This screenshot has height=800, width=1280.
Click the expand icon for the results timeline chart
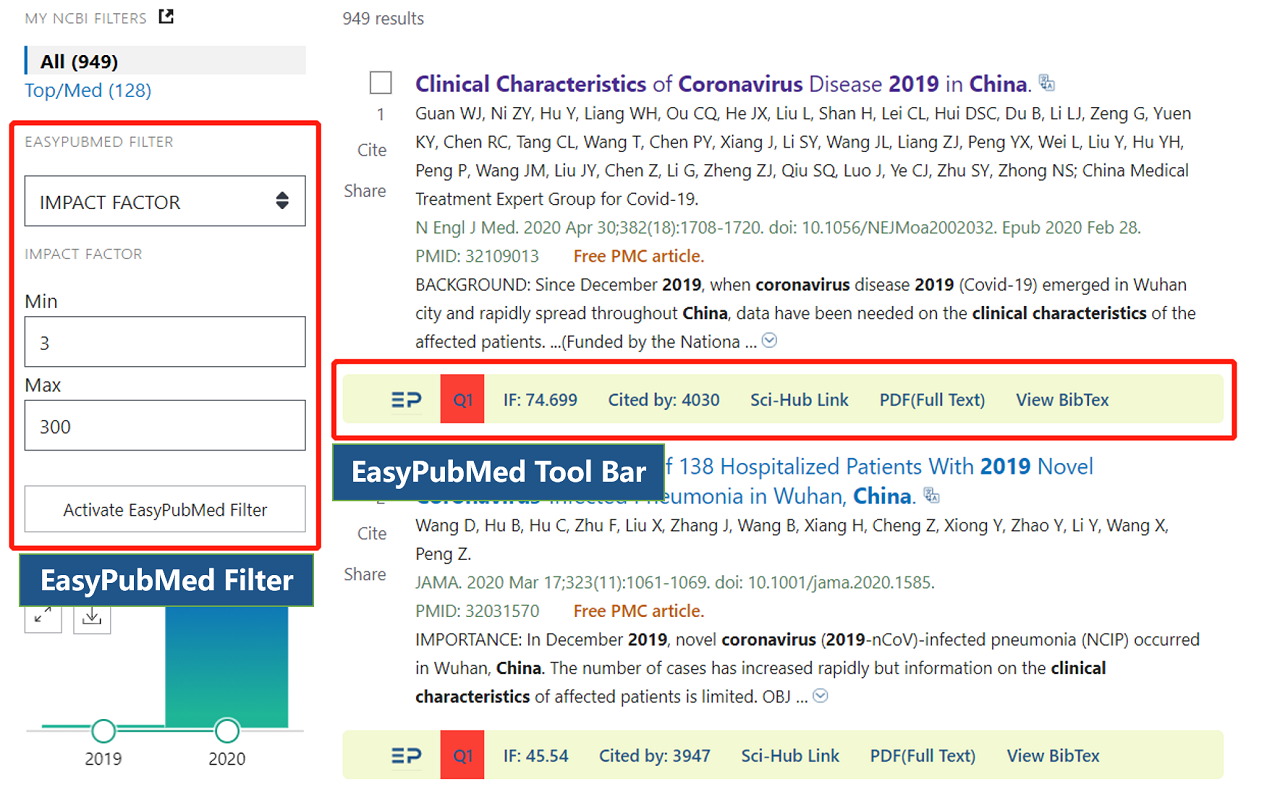[x=43, y=618]
